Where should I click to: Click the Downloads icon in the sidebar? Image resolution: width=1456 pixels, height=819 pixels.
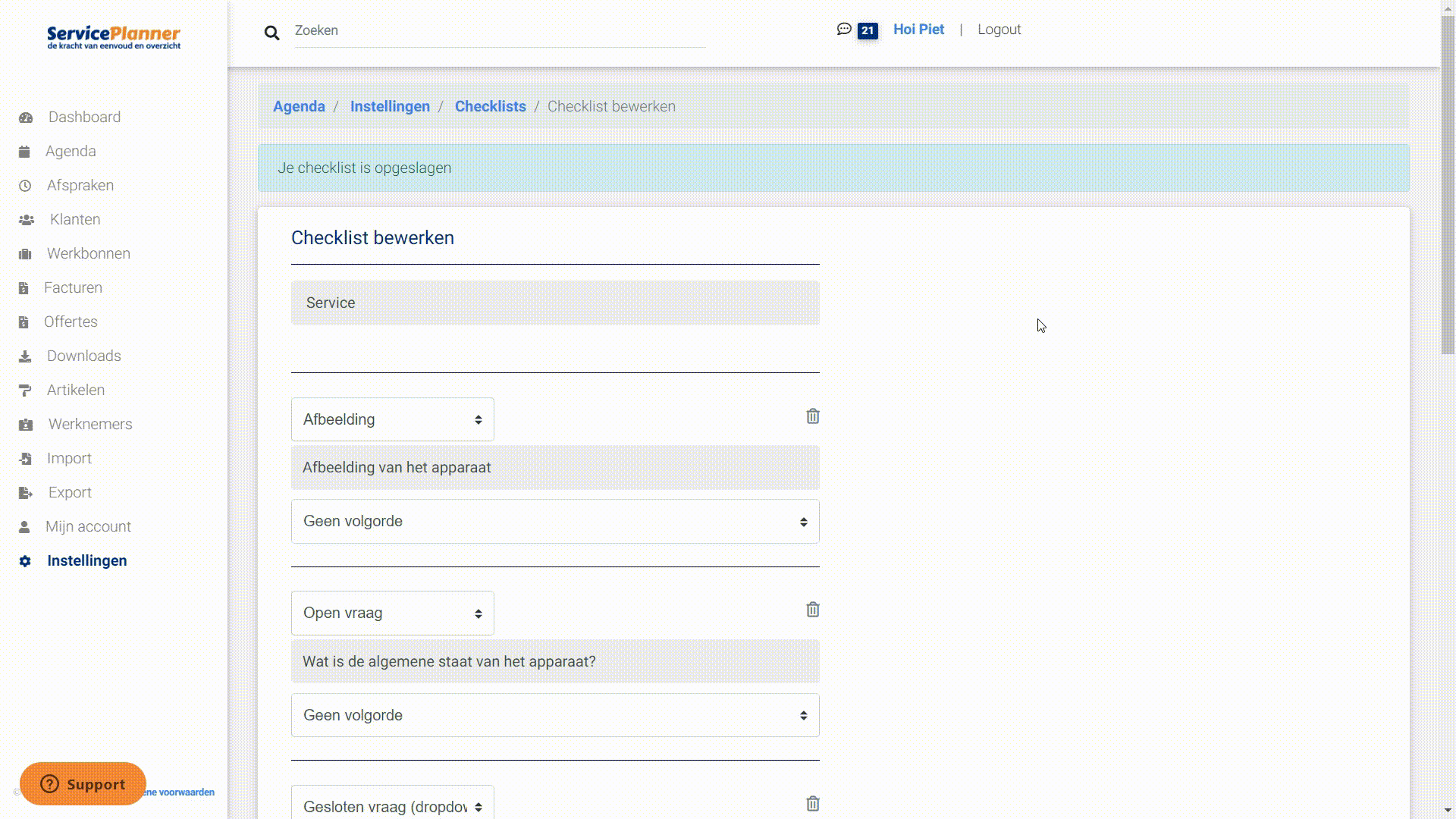[27, 356]
